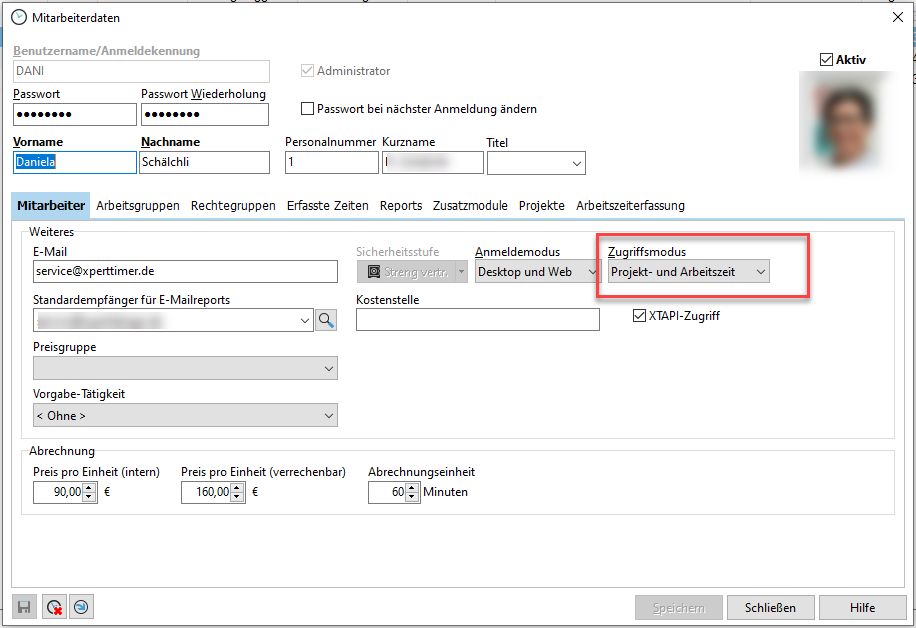Increase Preis pro Einheit (intern) with up arrow

[89, 487]
